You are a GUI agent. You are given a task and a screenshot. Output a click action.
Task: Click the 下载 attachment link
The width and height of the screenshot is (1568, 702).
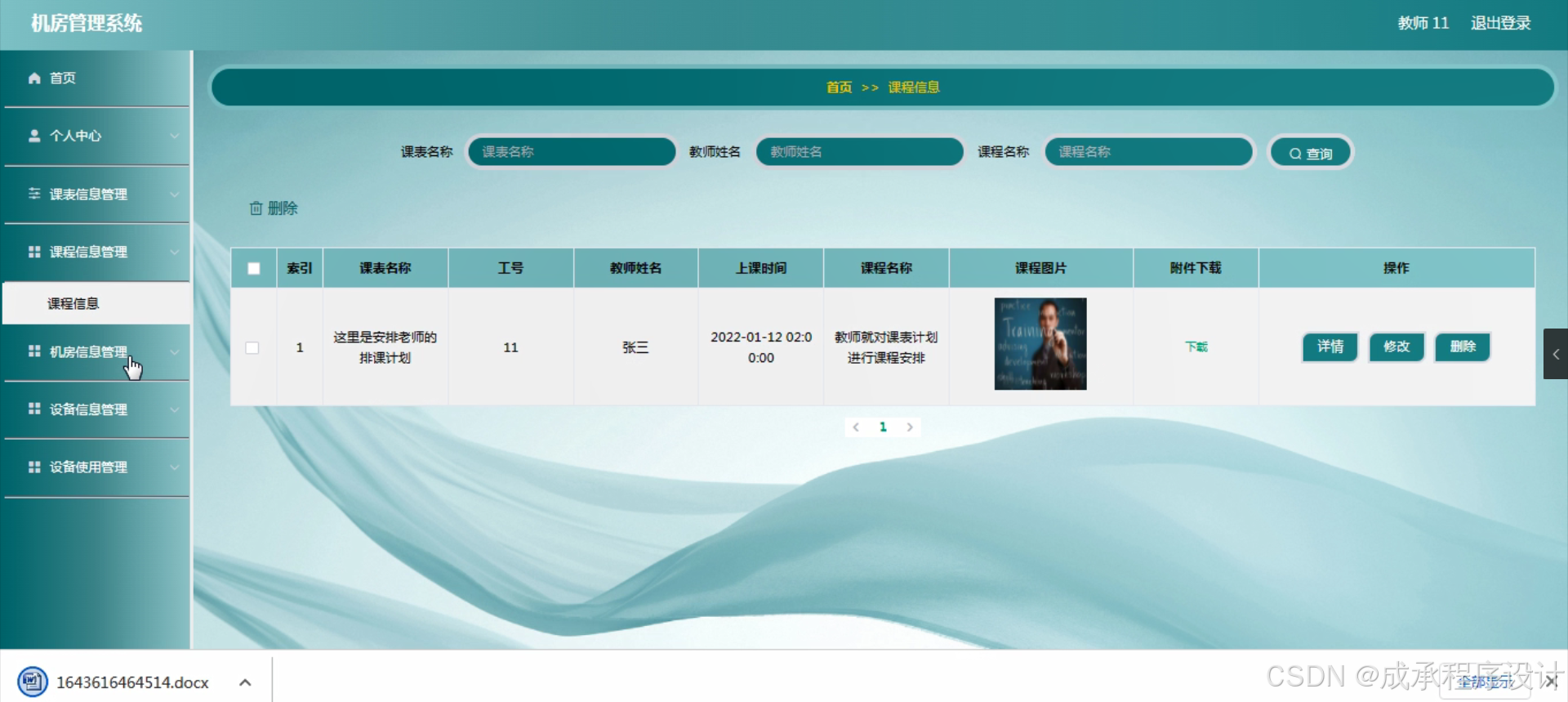[1196, 347]
